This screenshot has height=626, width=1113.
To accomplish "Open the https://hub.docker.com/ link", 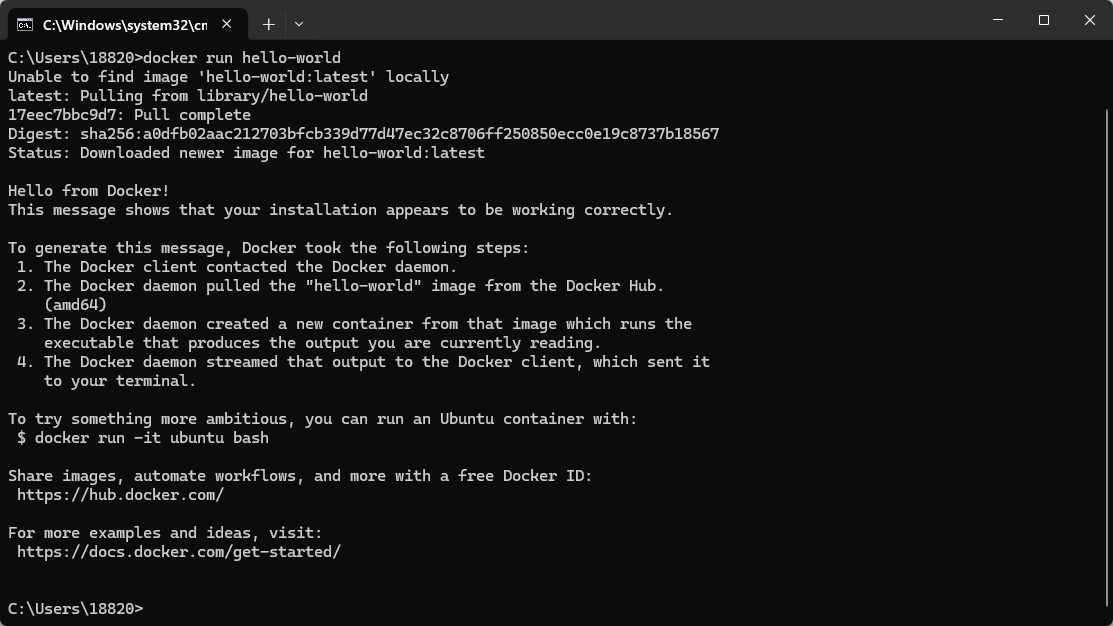I will pos(120,495).
